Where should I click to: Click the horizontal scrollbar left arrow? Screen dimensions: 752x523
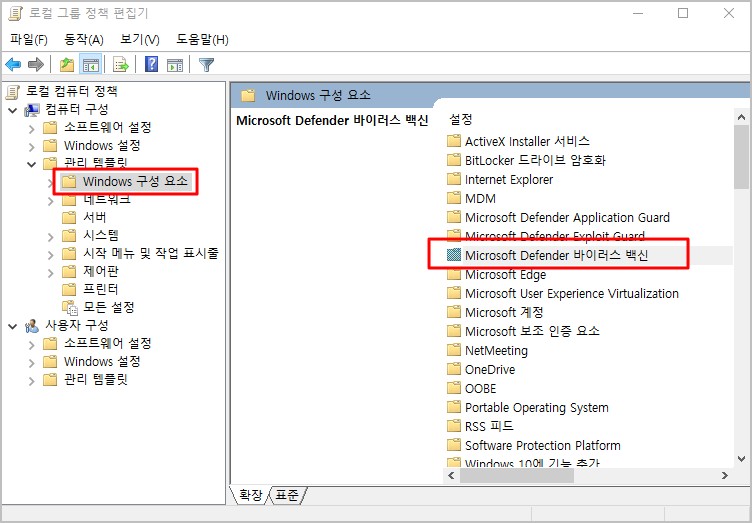(451, 476)
